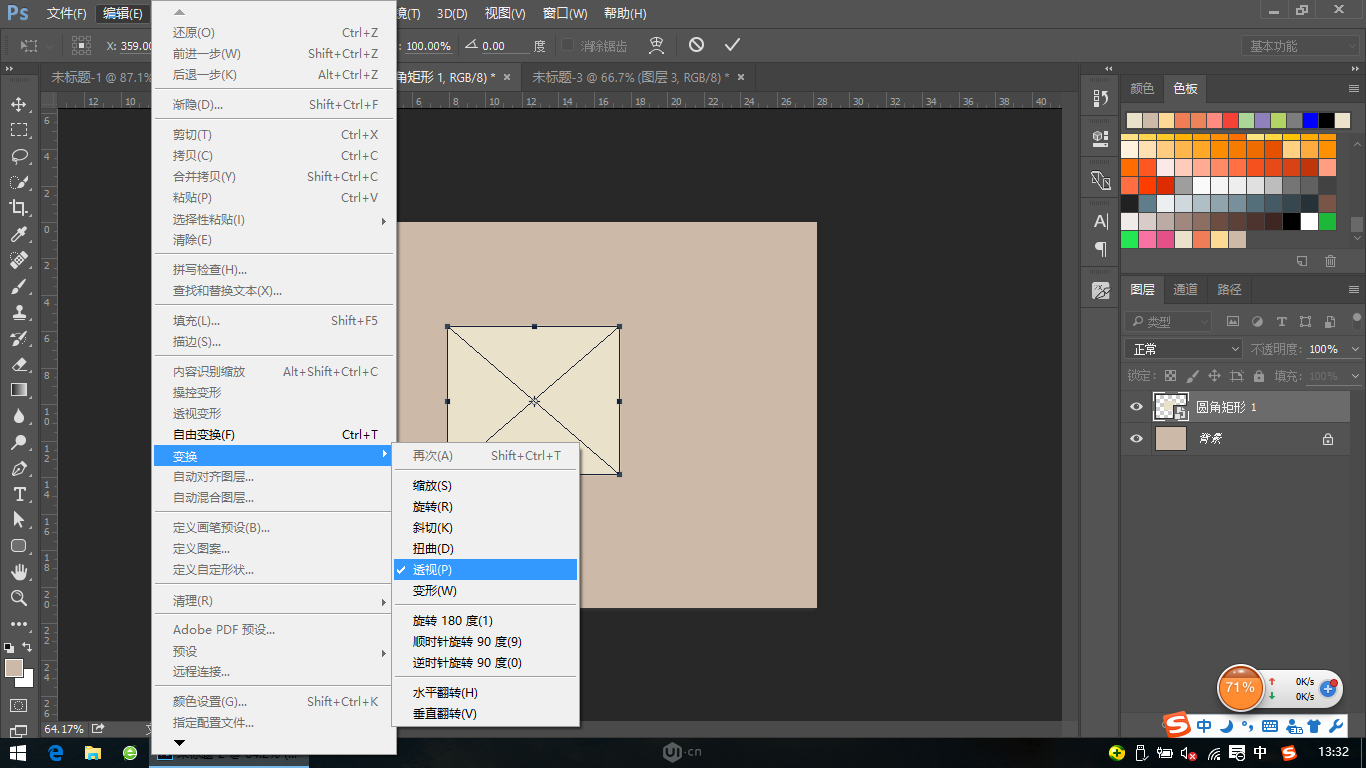Screen dimensions: 1366x768
Task: Switch to the 通道 tab
Action: [1185, 289]
